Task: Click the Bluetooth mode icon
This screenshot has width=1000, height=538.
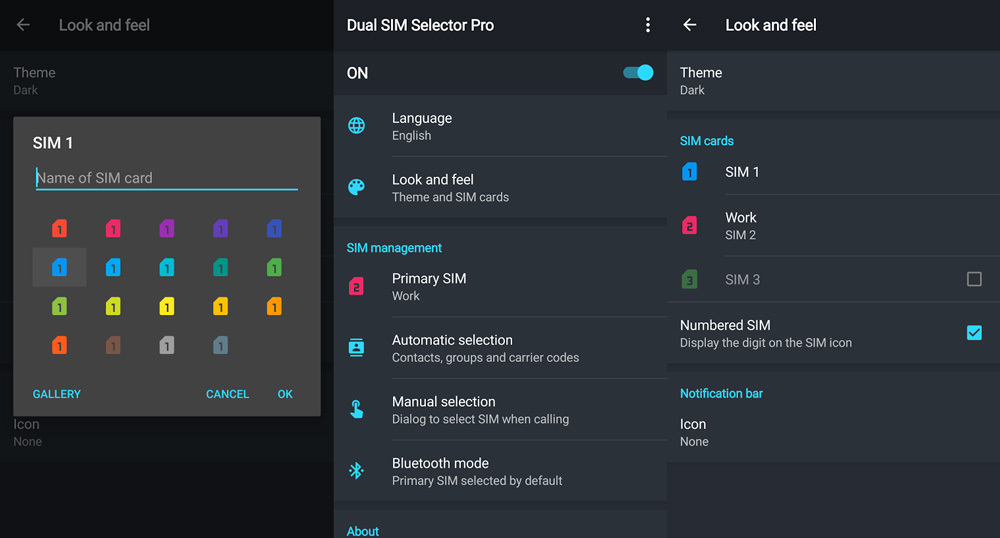Action: click(x=356, y=471)
